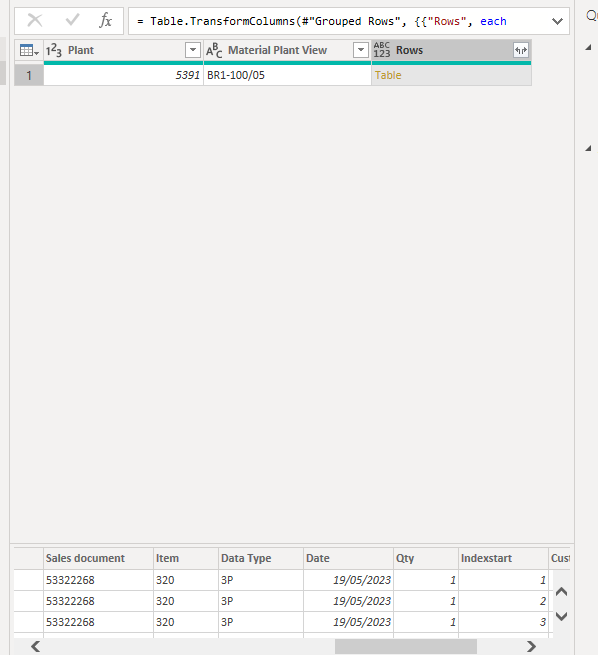Click the horizontal scrollbar thumb
Screen dimensions: 598x655
tap(405, 646)
